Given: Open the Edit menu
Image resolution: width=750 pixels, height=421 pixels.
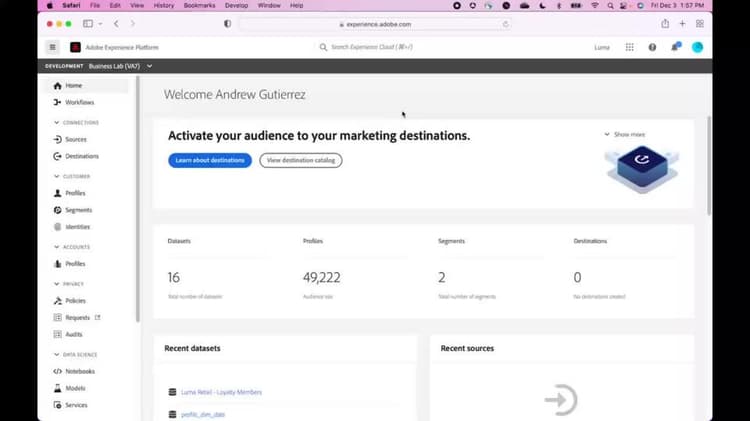Looking at the screenshot, I should 115,5.
